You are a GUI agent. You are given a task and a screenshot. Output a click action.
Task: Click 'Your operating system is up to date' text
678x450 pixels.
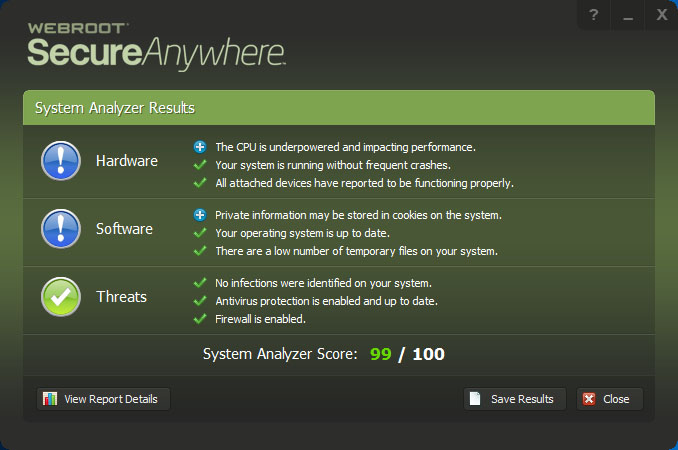pos(303,233)
